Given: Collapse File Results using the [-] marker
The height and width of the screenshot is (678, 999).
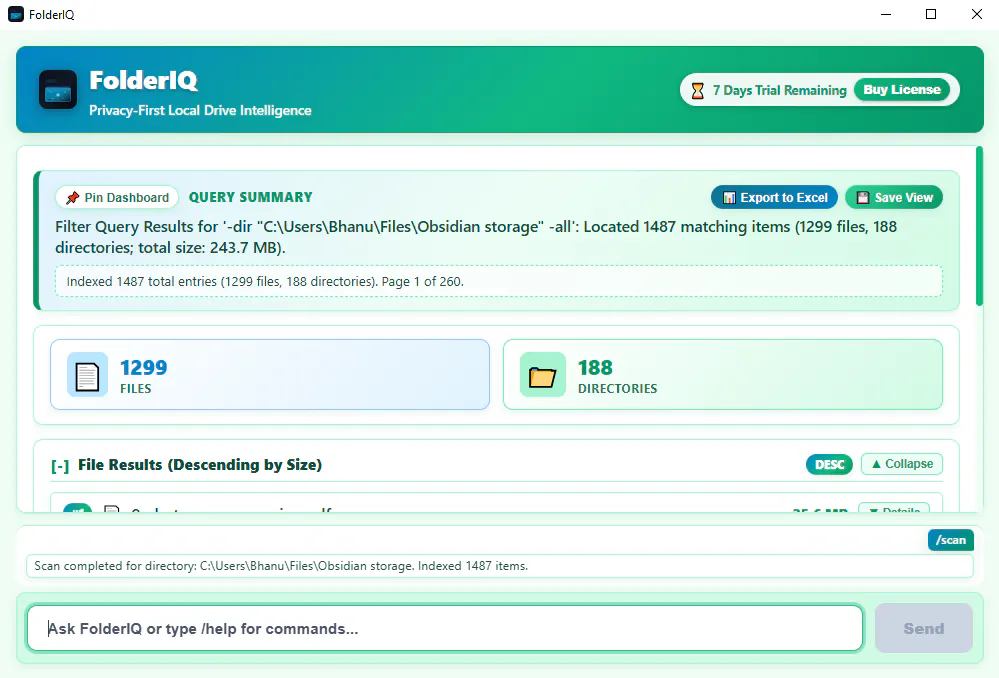Looking at the screenshot, I should [x=60, y=466].
